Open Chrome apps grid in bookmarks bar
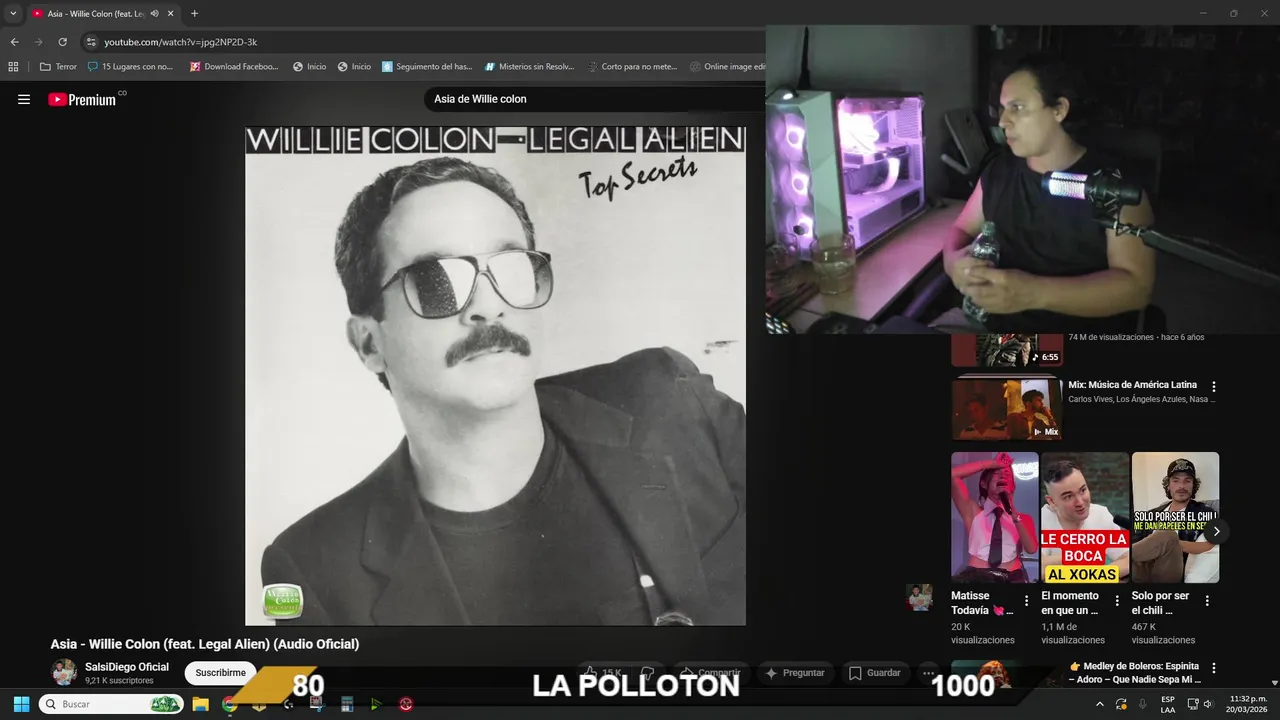The height and width of the screenshot is (720, 1280). pos(13,67)
